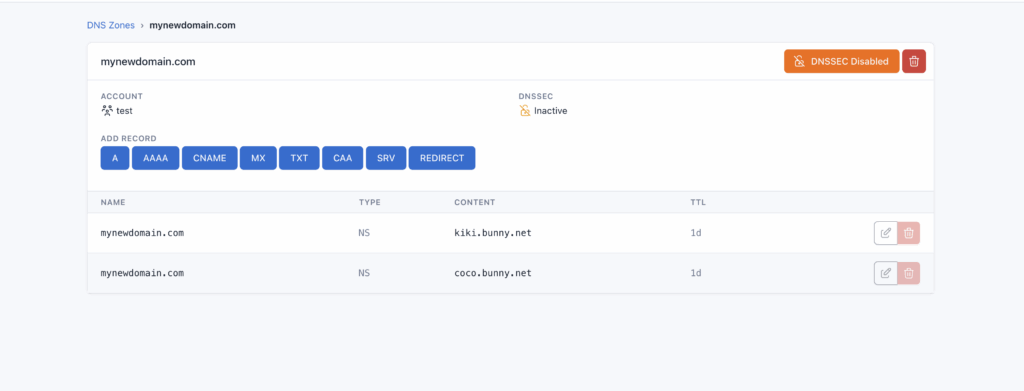The height and width of the screenshot is (391, 1024).
Task: Add a new MX record
Action: (x=258, y=158)
